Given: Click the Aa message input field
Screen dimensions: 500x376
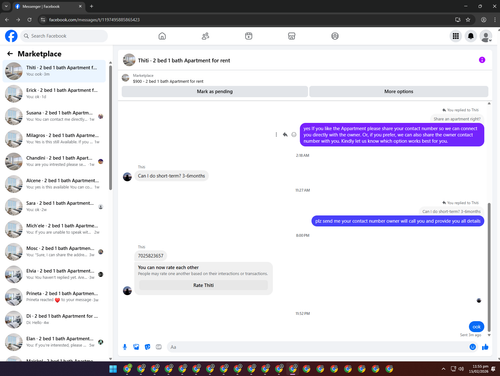Looking at the screenshot, I should (317, 347).
